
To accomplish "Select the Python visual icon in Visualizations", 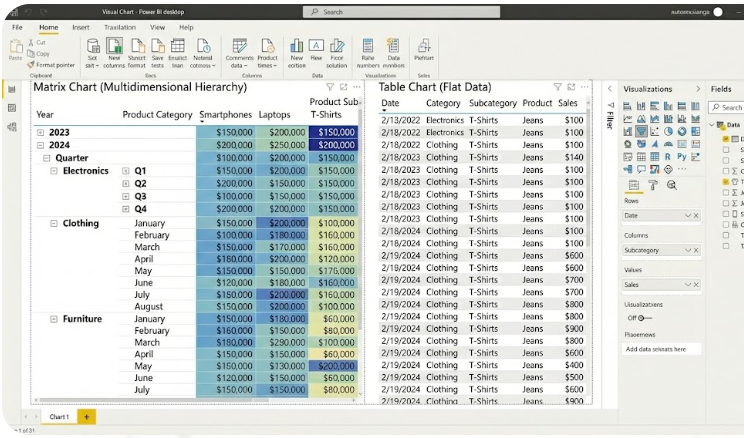I will pos(681,156).
